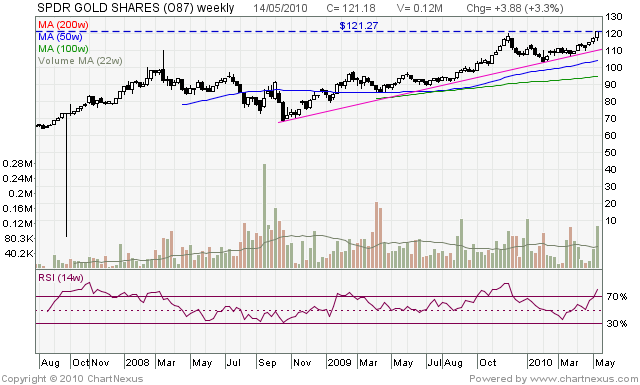Click the green MA (100w) legend label
This screenshot has height=385, width=640.
[63, 49]
